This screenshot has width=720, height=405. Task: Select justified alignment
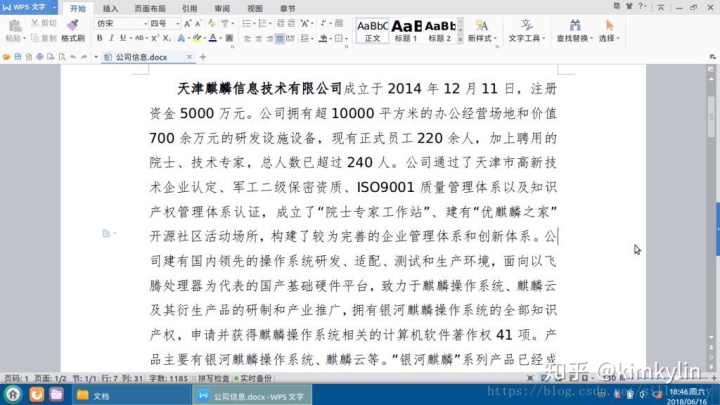pyautogui.click(x=280, y=39)
